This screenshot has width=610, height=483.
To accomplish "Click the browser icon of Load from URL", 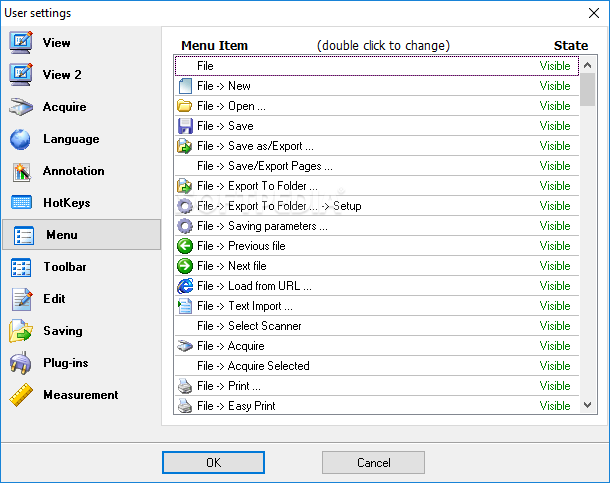I will click(185, 286).
